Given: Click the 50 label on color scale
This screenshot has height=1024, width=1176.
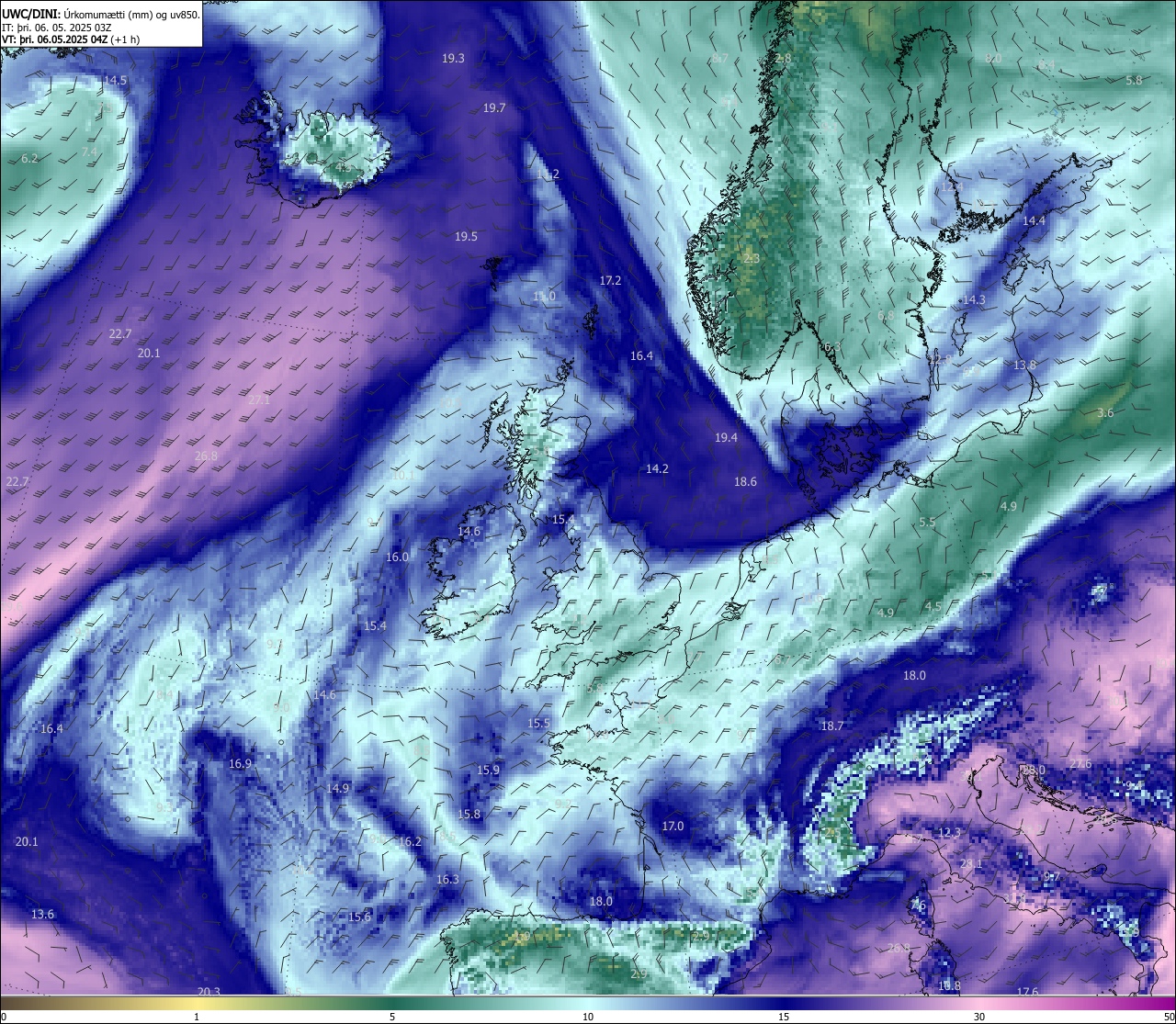Looking at the screenshot, I should tap(1168, 1017).
